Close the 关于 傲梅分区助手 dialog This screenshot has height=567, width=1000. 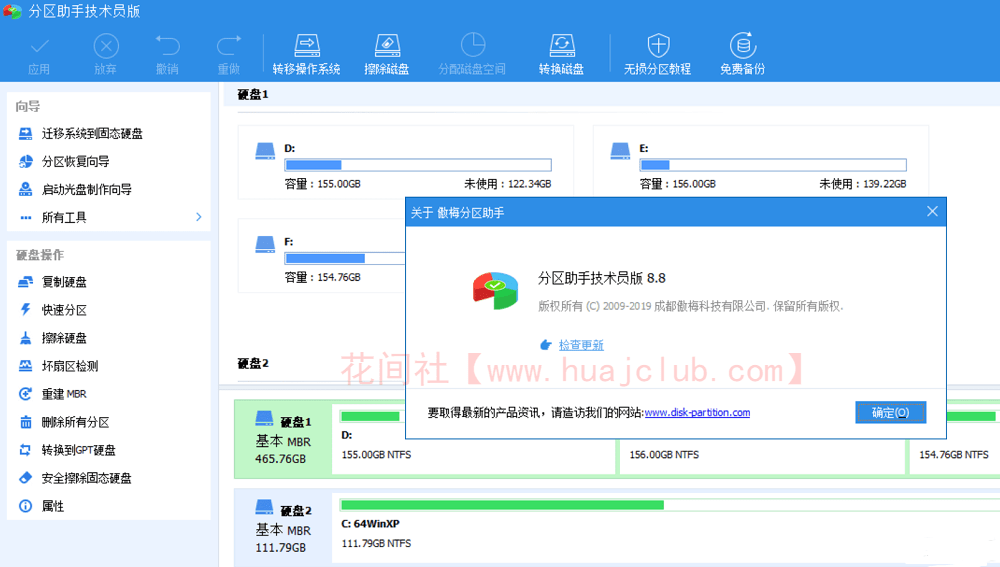(x=932, y=212)
